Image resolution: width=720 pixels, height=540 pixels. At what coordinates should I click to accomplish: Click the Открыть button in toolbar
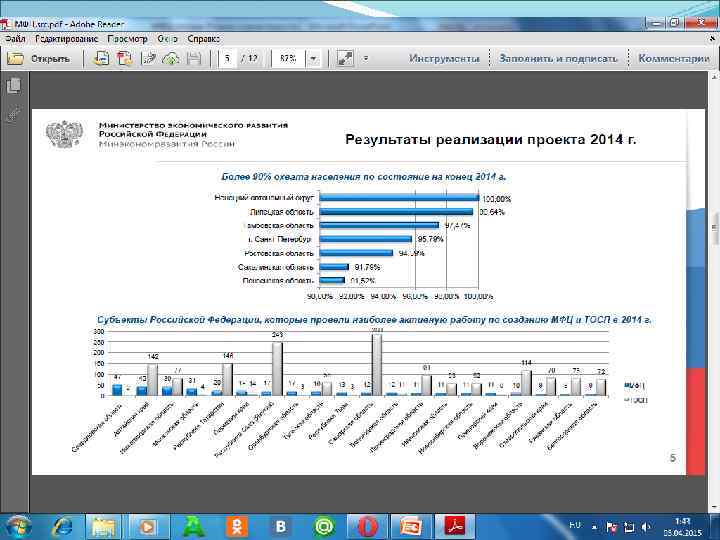click(39, 59)
